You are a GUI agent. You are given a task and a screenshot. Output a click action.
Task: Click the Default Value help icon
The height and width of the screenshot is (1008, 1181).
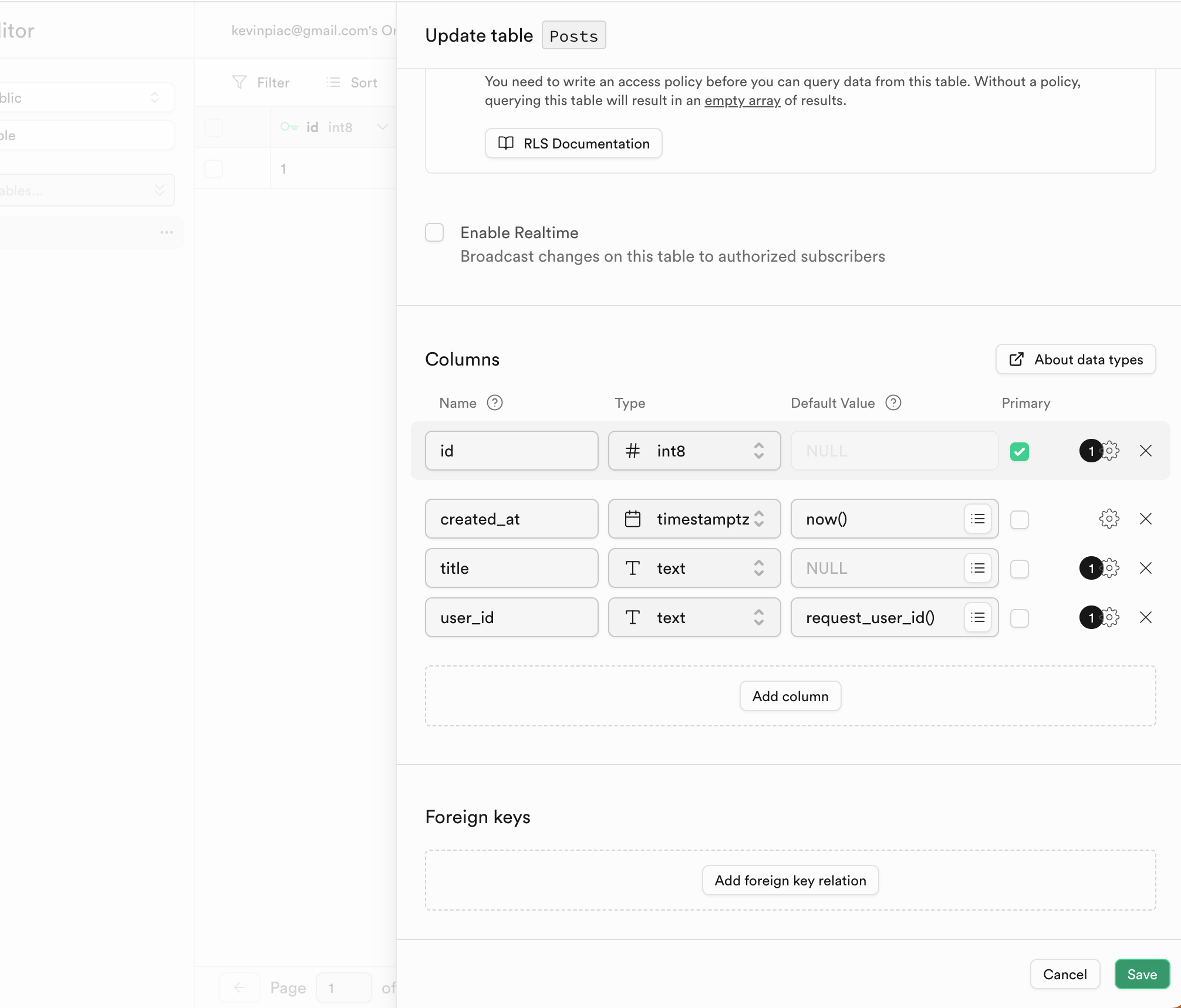click(893, 402)
